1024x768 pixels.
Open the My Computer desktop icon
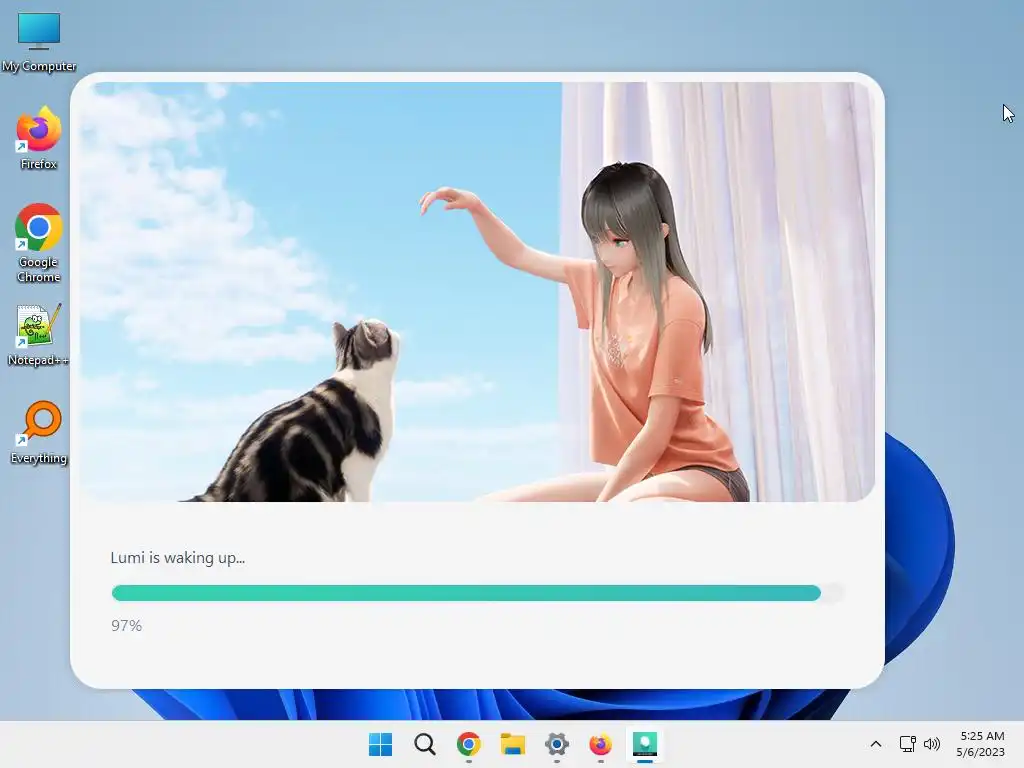[39, 42]
